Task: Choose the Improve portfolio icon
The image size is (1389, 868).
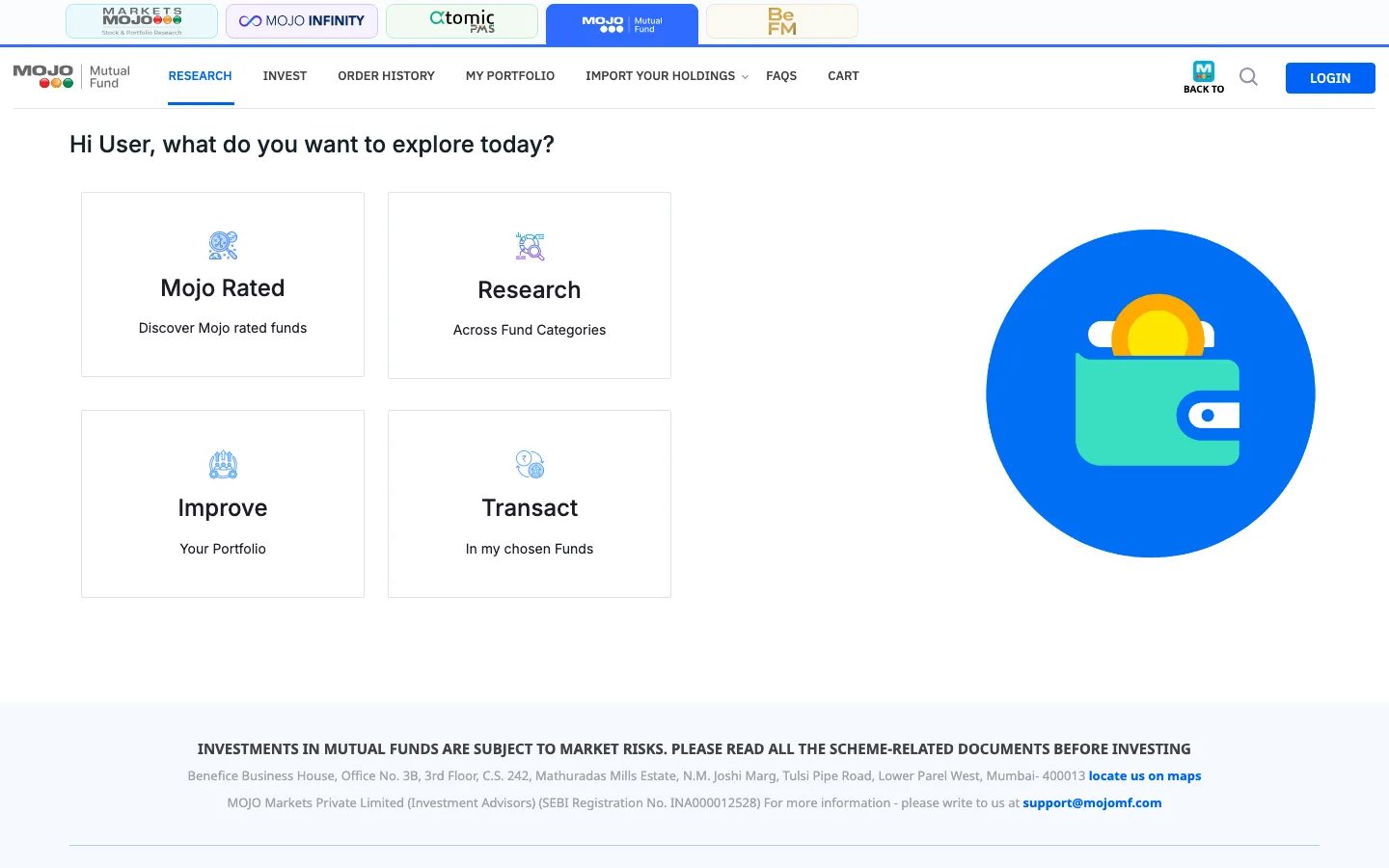Action: click(x=223, y=465)
